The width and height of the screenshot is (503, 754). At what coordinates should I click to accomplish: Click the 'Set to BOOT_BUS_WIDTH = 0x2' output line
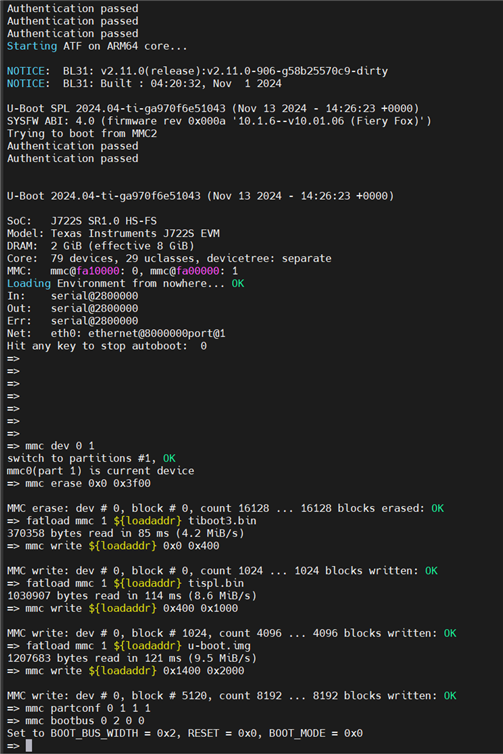[185, 733]
